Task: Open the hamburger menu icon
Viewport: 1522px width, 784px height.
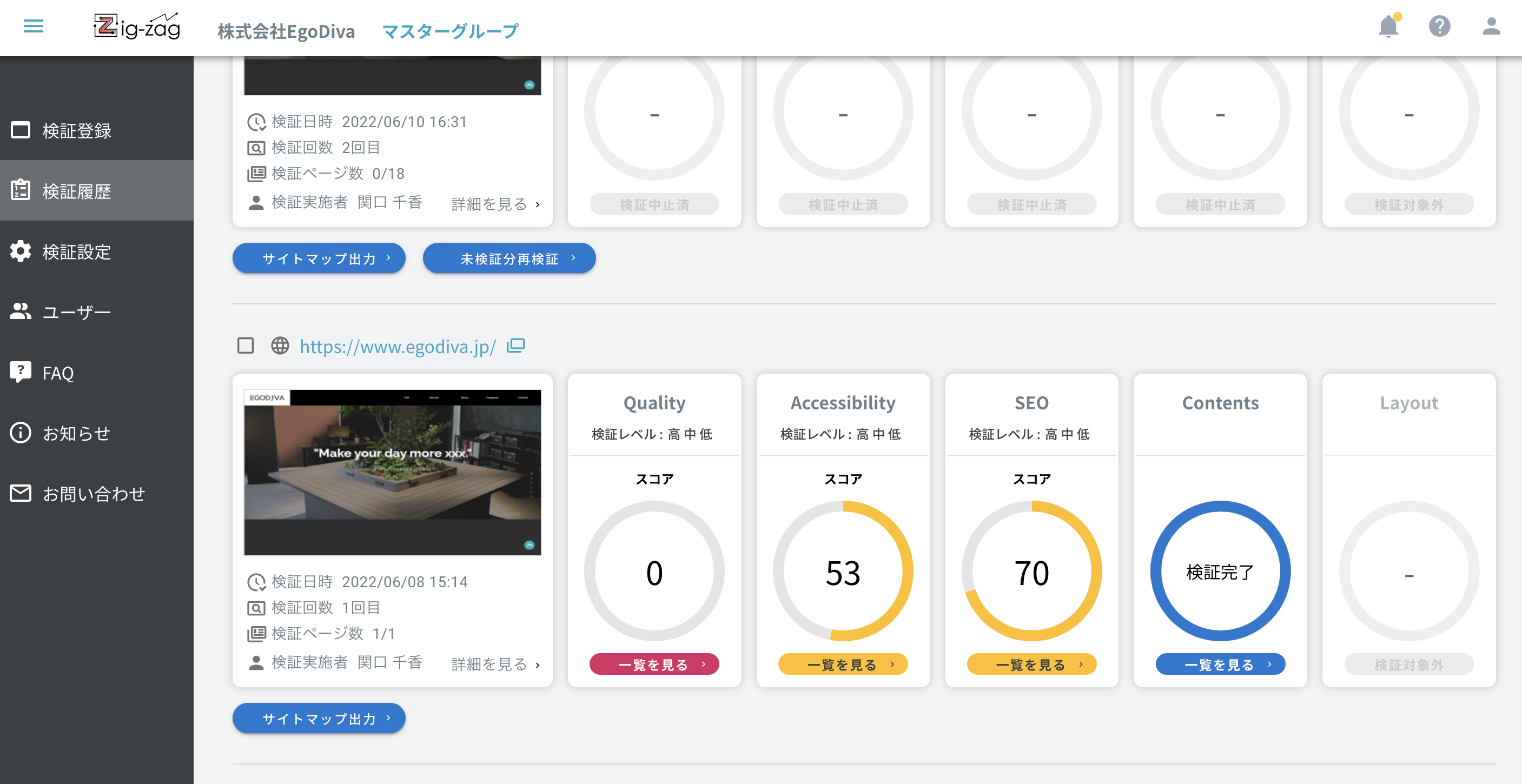Action: point(33,26)
